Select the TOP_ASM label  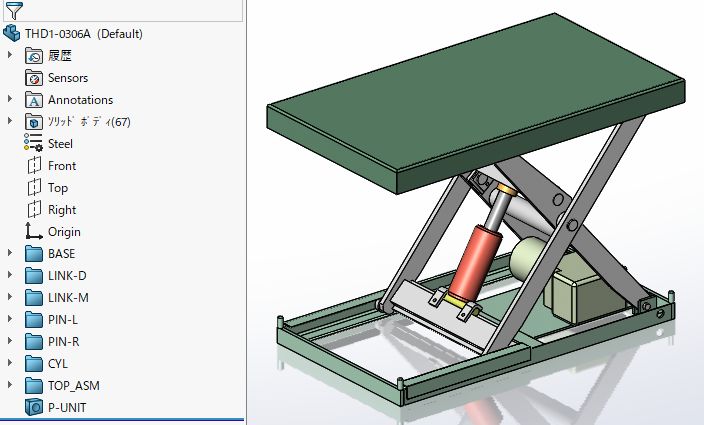(74, 386)
